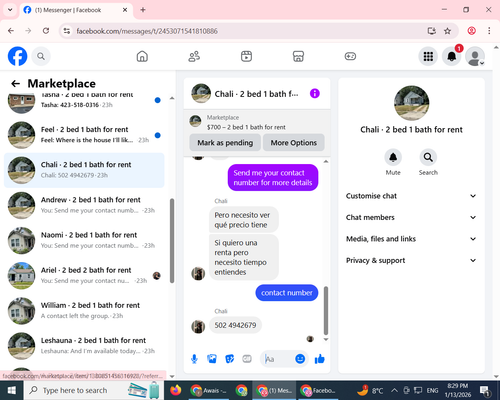
Task: Click conversation list scrollbar
Action: tap(172, 240)
